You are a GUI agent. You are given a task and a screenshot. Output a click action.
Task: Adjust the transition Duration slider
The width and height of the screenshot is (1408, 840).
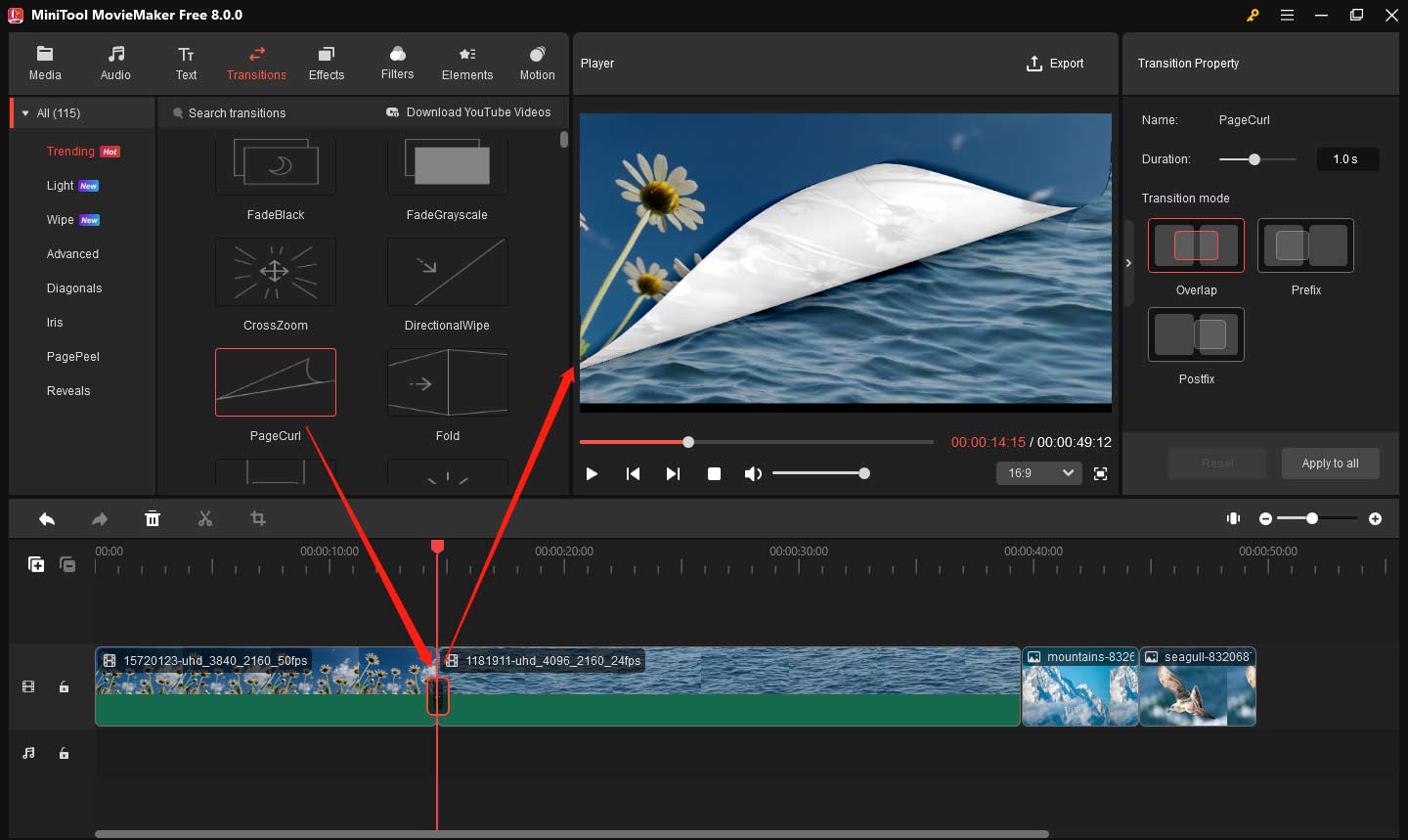tap(1254, 159)
